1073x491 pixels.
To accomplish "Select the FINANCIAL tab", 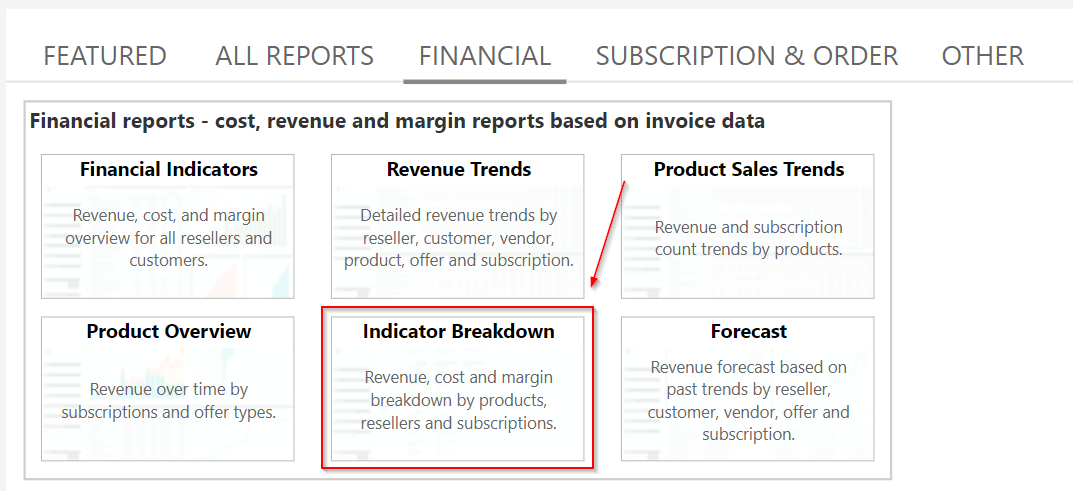I will coord(484,56).
